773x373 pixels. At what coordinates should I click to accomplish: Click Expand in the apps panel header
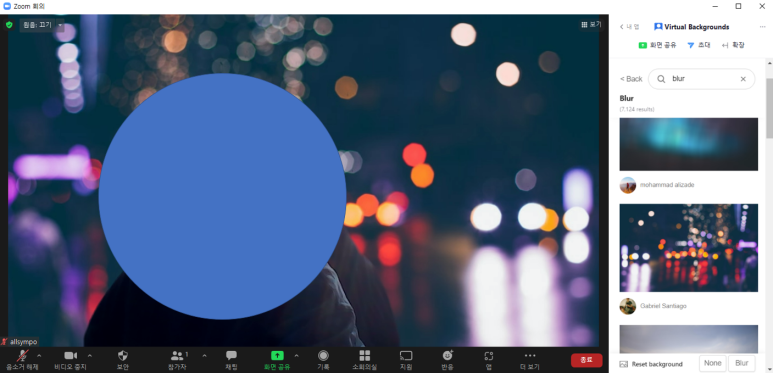(x=733, y=45)
